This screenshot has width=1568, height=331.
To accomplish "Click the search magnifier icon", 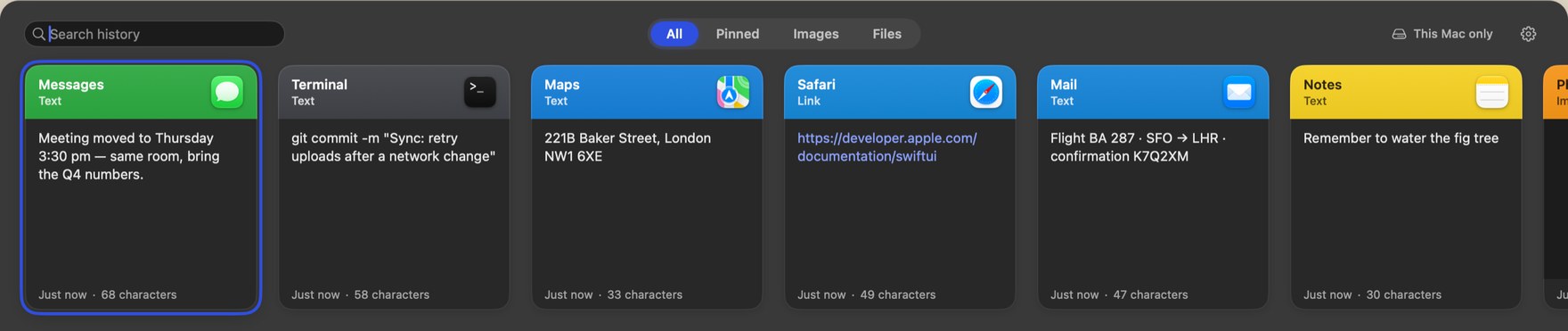I will tap(39, 34).
